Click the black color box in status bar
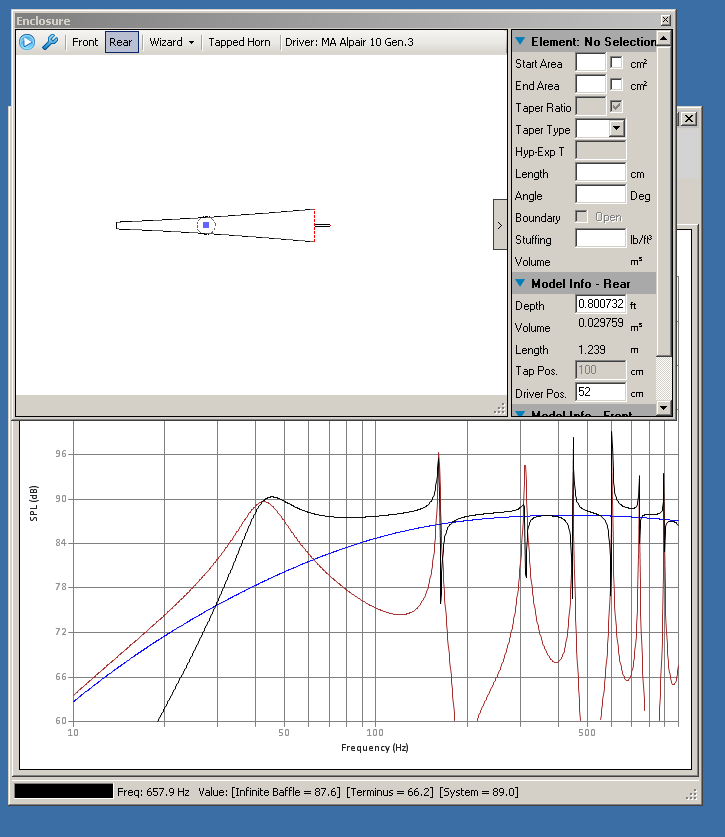The width and height of the screenshot is (725, 837). pos(64,791)
